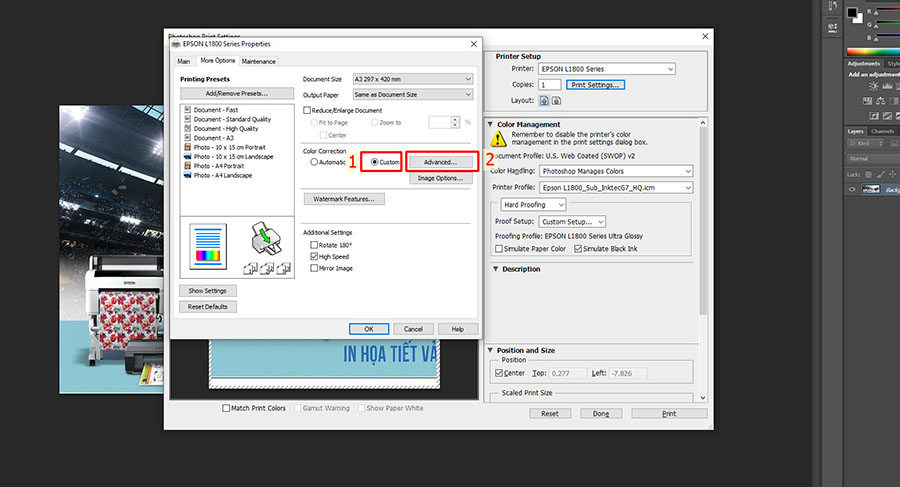Viewport: 900px width, 487px height.
Task: Enable Rotate 180° option
Action: (314, 245)
